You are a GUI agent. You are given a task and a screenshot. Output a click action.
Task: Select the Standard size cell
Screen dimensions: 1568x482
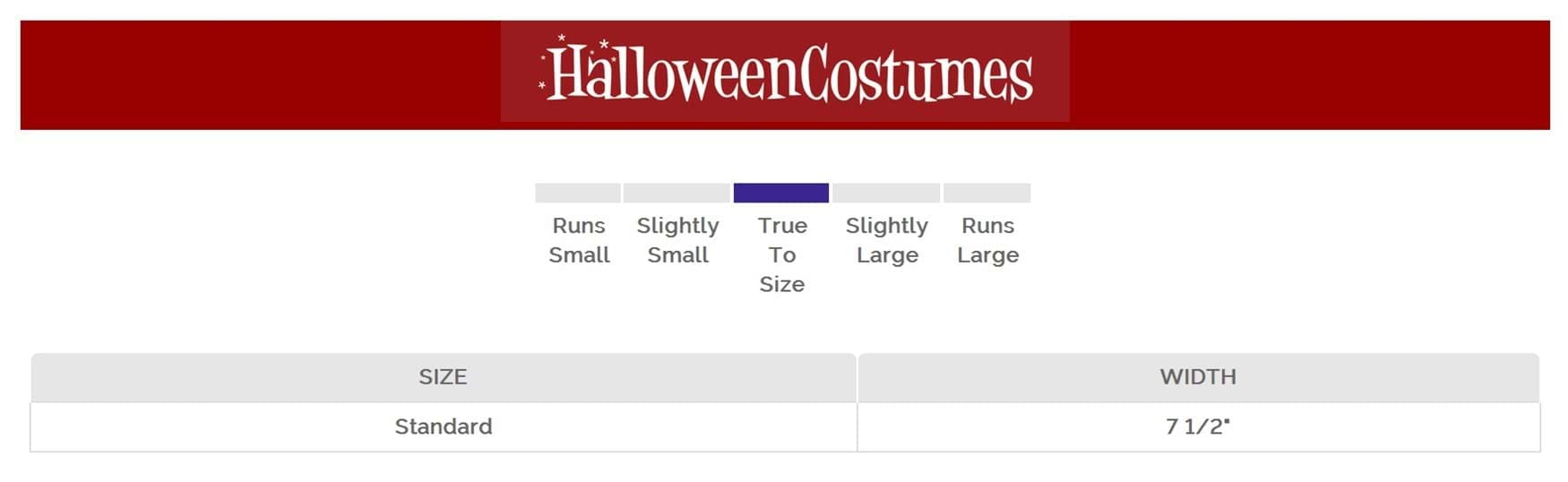click(x=443, y=426)
